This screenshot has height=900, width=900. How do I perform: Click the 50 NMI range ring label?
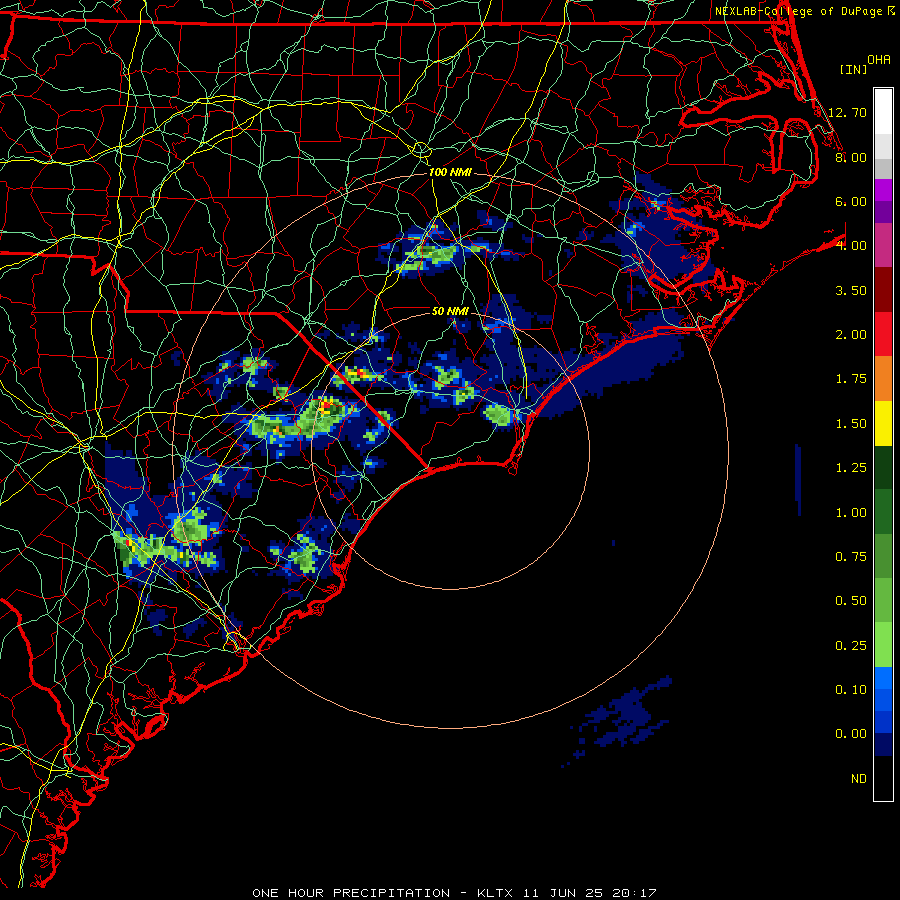click(450, 311)
